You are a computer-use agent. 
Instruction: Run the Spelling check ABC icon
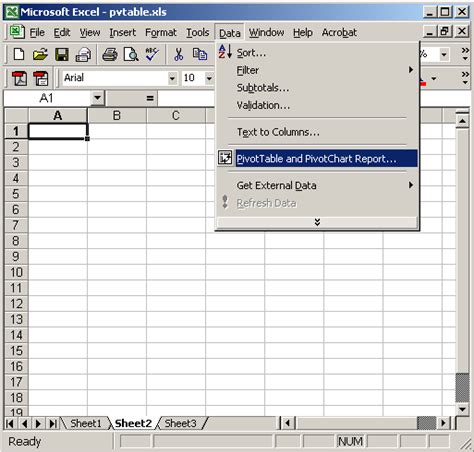[x=152, y=54]
